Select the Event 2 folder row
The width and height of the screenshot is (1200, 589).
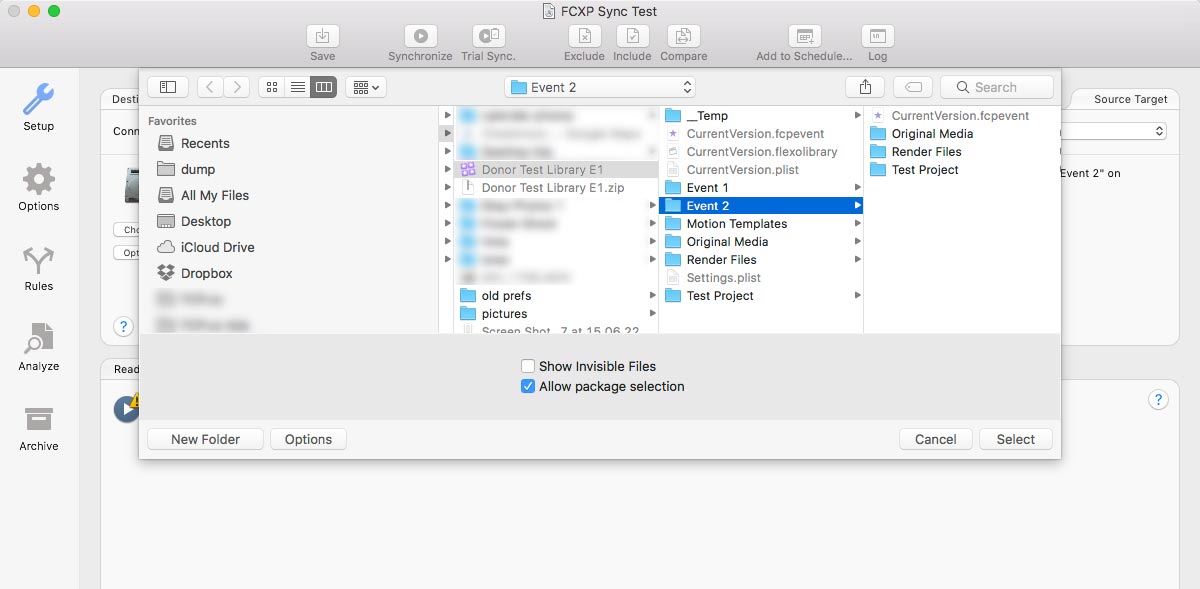pyautogui.click(x=761, y=206)
